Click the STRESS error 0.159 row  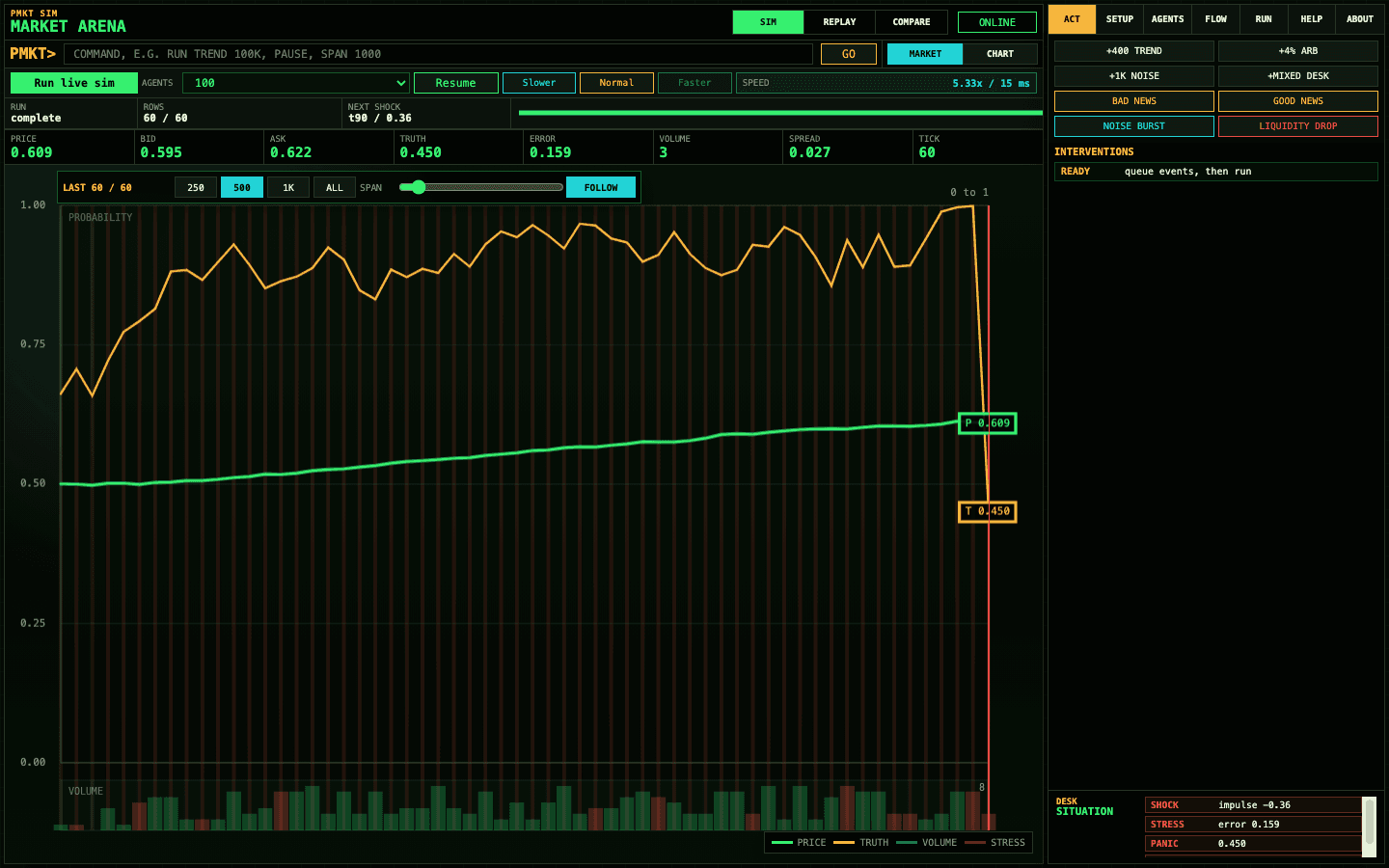pyautogui.click(x=1253, y=825)
